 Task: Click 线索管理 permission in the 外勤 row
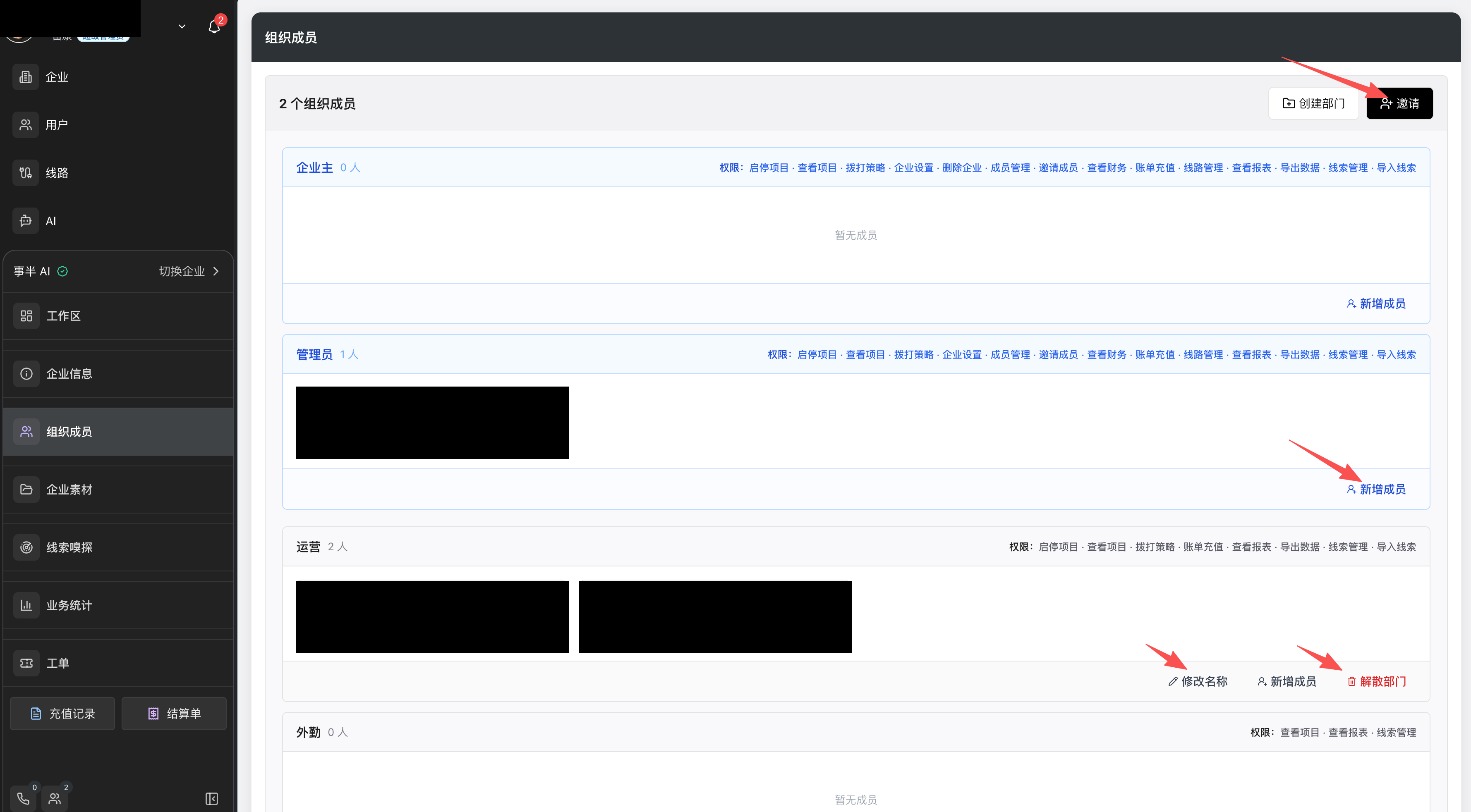[x=1396, y=732]
